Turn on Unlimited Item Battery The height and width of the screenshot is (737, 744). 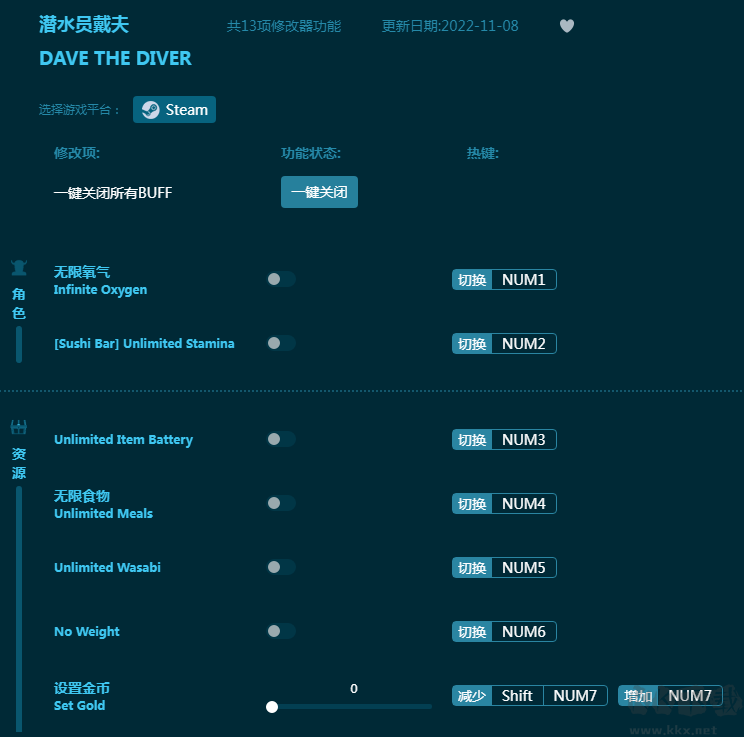281,439
